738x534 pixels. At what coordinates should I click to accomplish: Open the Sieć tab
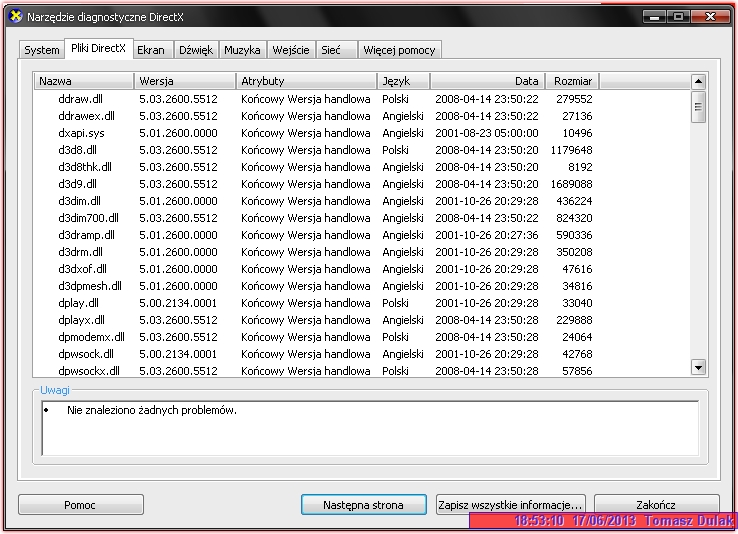(x=336, y=50)
